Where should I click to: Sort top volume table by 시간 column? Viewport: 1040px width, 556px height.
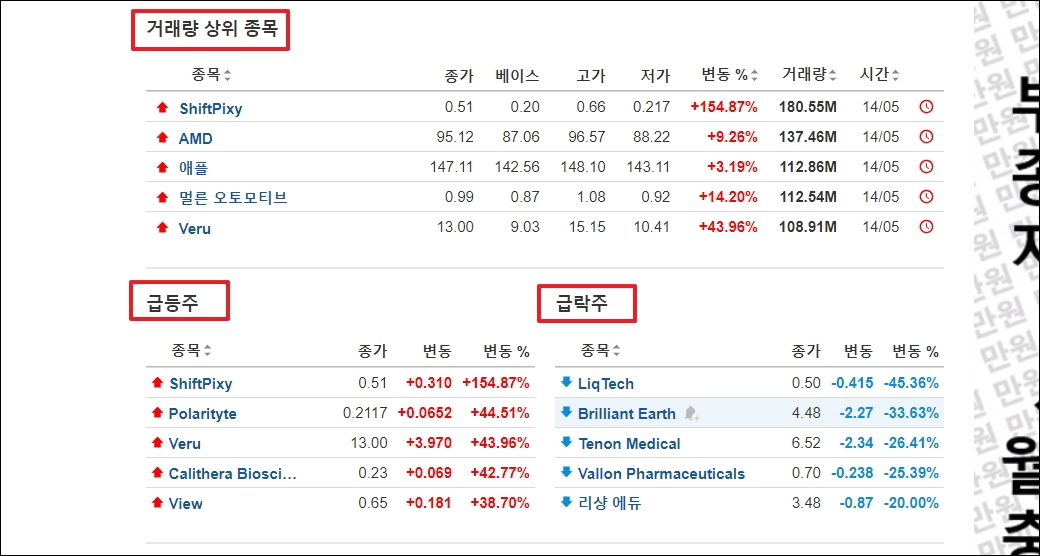click(x=879, y=75)
